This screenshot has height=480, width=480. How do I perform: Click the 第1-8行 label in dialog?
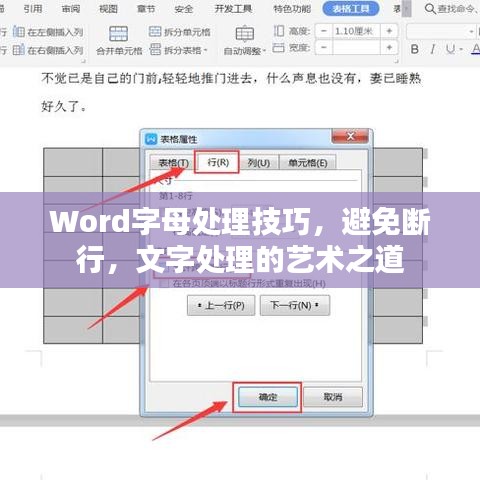pyautogui.click(x=176, y=196)
